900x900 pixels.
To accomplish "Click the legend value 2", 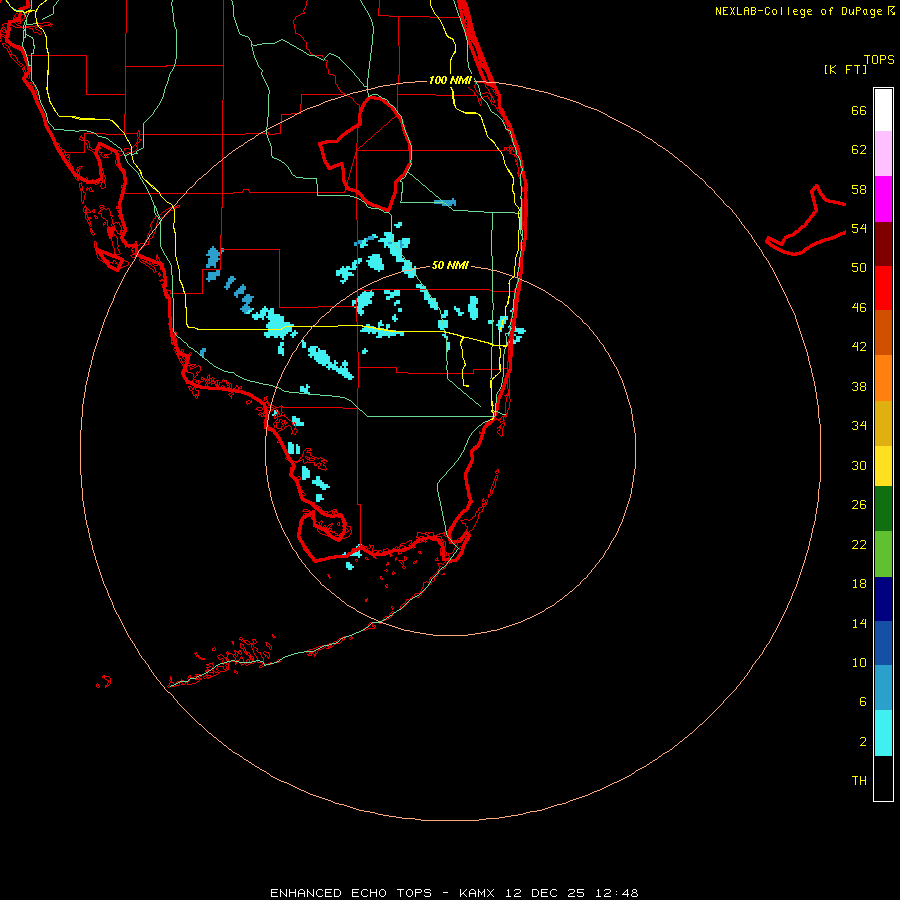I will [x=863, y=742].
